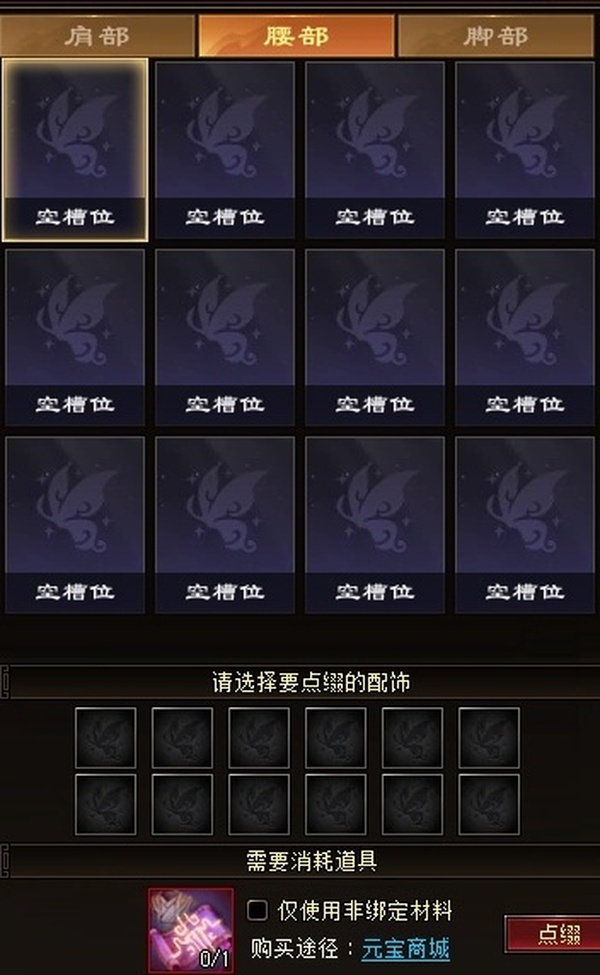Click second 空槽位 slot in top row
Screen dimensions: 600x975
coord(225,150)
